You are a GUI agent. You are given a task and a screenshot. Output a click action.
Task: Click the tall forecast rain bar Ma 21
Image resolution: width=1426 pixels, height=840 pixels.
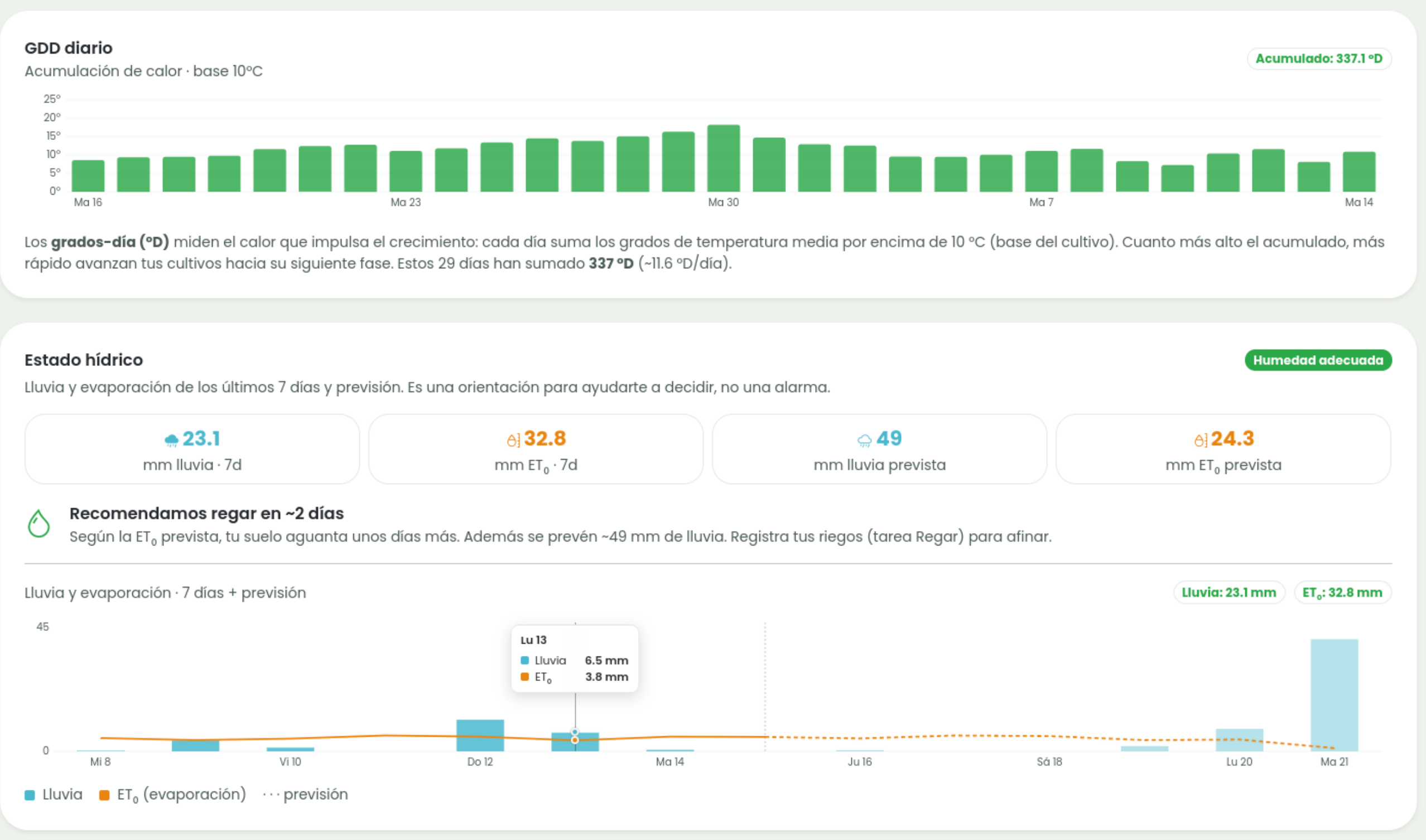point(1335,695)
